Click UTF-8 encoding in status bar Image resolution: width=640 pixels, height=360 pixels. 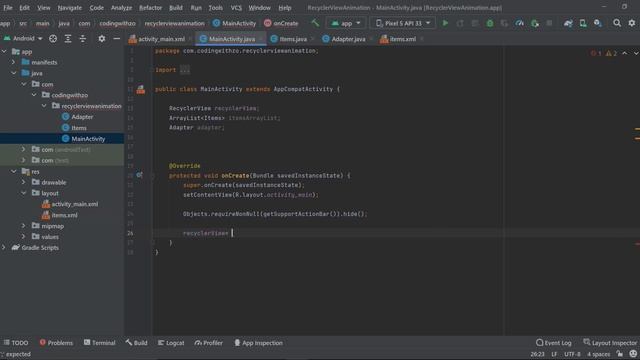coord(572,354)
